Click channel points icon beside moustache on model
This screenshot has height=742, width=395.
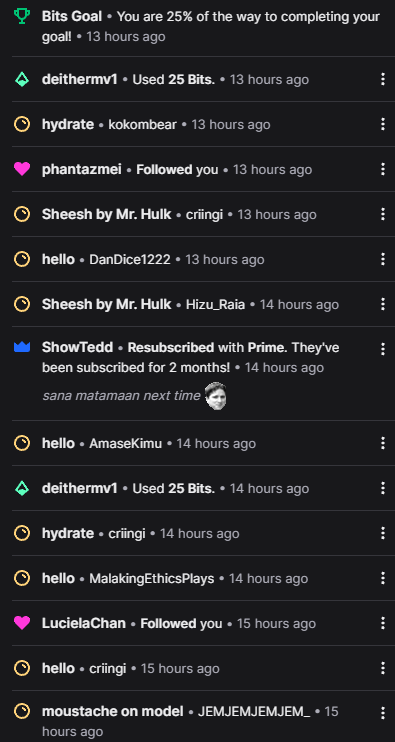tap(22, 711)
